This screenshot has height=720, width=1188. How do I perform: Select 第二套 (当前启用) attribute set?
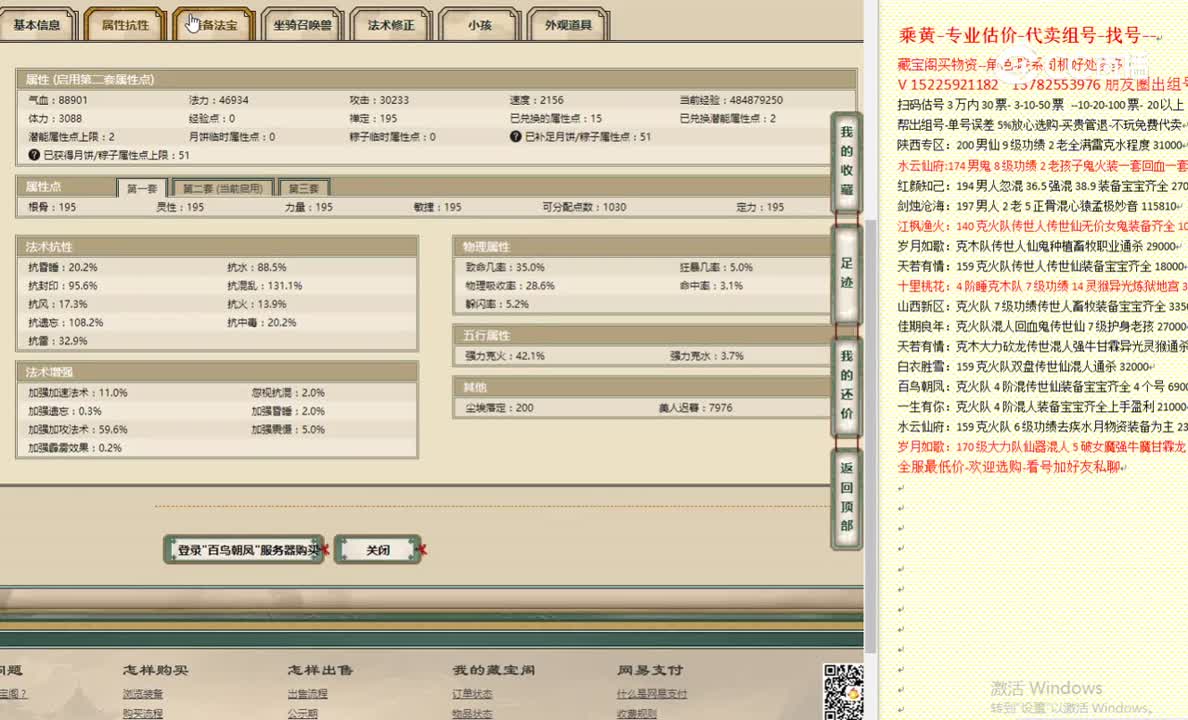click(223, 188)
